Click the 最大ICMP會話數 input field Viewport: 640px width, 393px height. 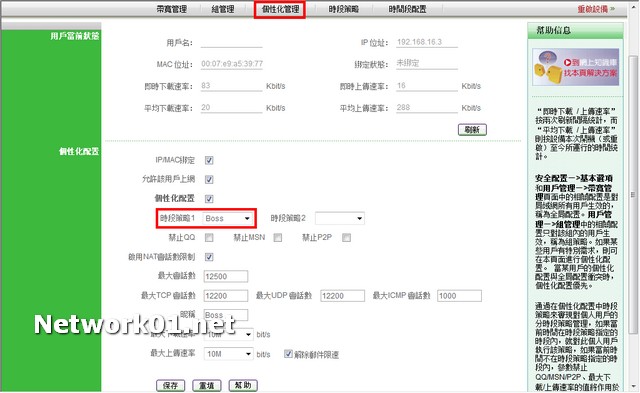(459, 296)
